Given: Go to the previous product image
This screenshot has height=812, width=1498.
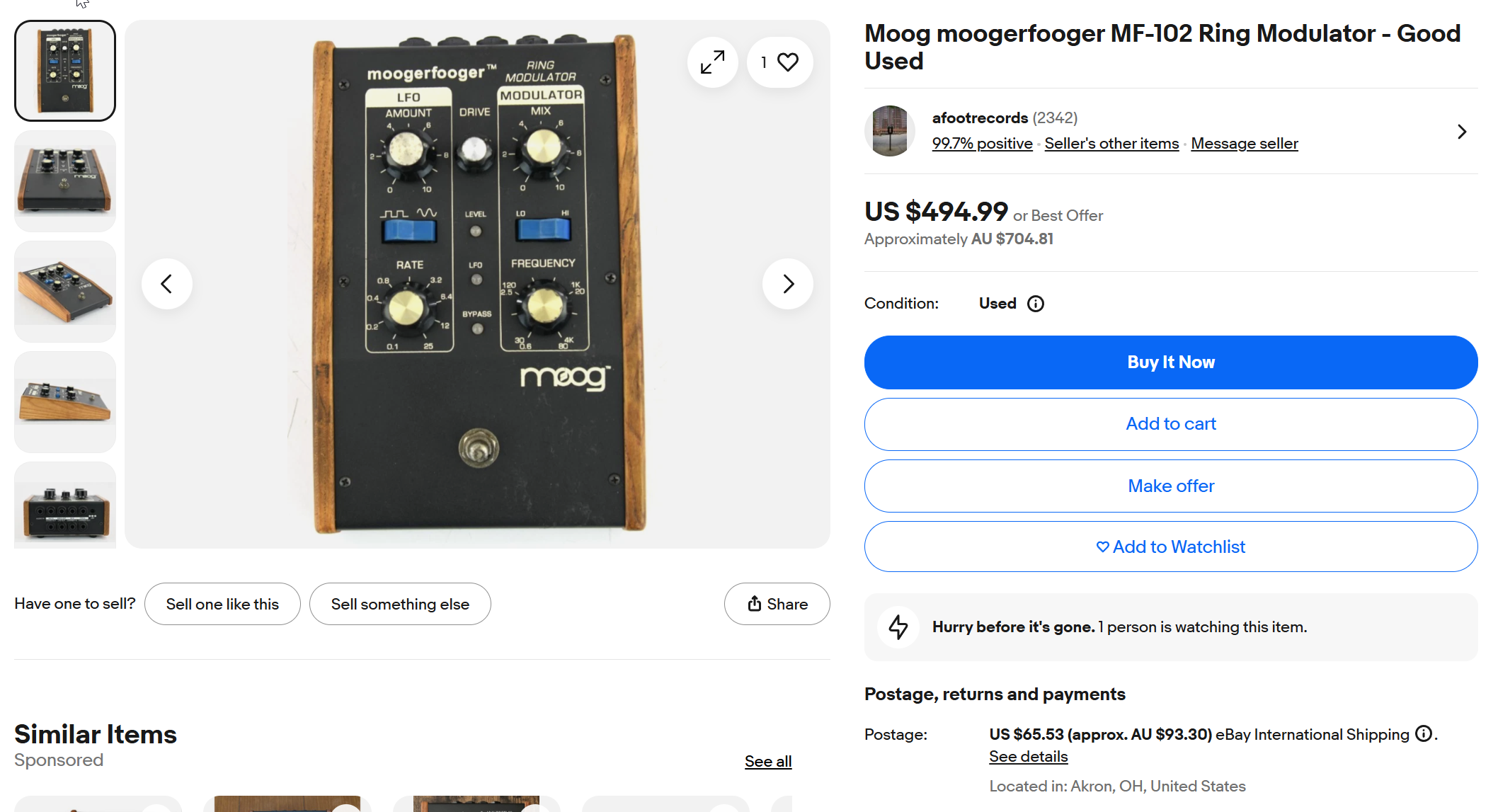Looking at the screenshot, I should point(167,284).
